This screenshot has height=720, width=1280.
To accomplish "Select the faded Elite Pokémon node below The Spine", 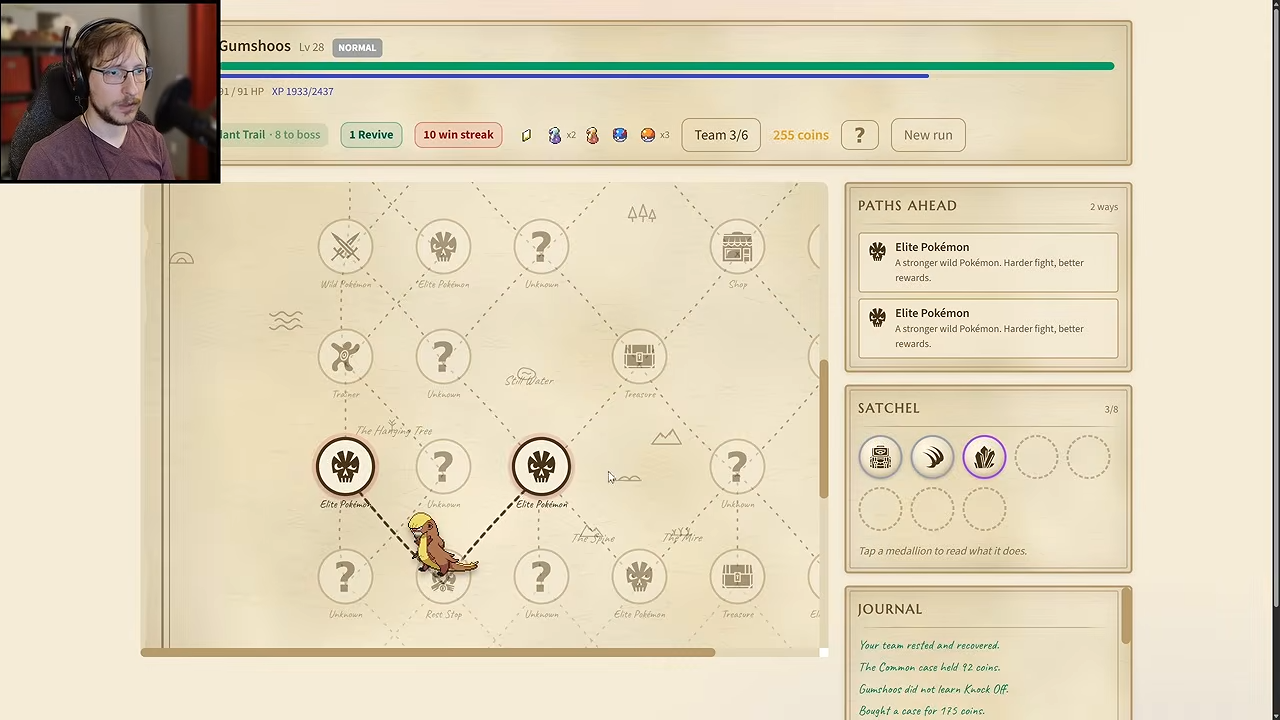I will [639, 576].
